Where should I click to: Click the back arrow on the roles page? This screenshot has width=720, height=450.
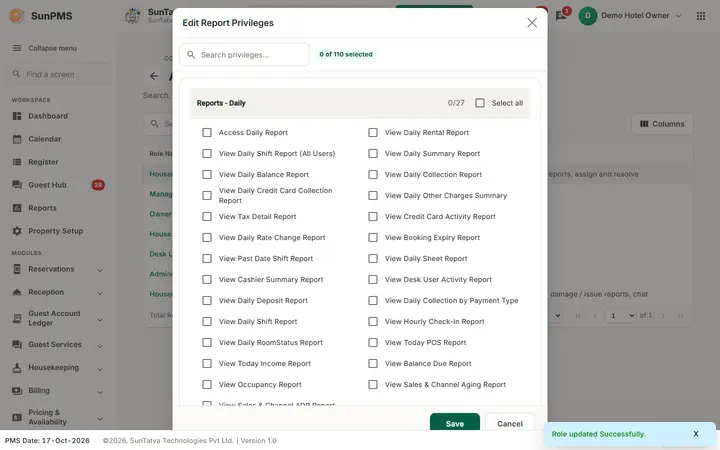click(x=154, y=76)
